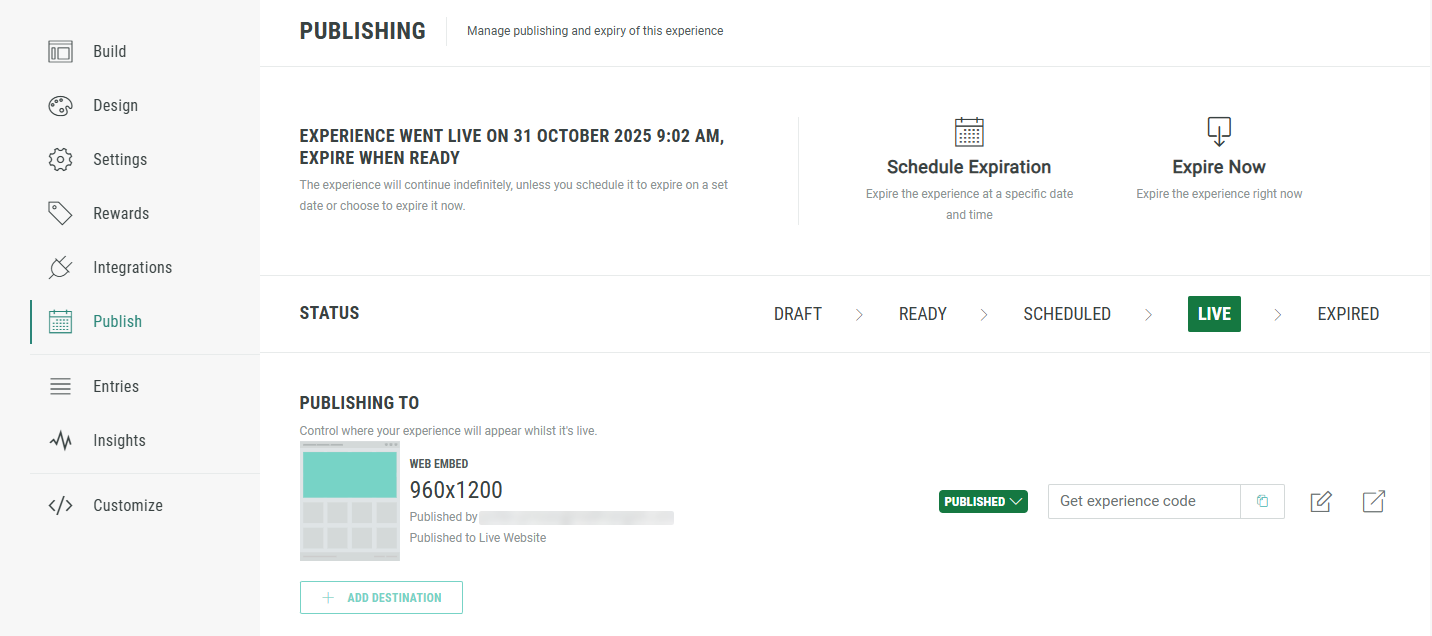Open Customize via the code brackets icon
The image size is (1432, 636).
(61, 506)
